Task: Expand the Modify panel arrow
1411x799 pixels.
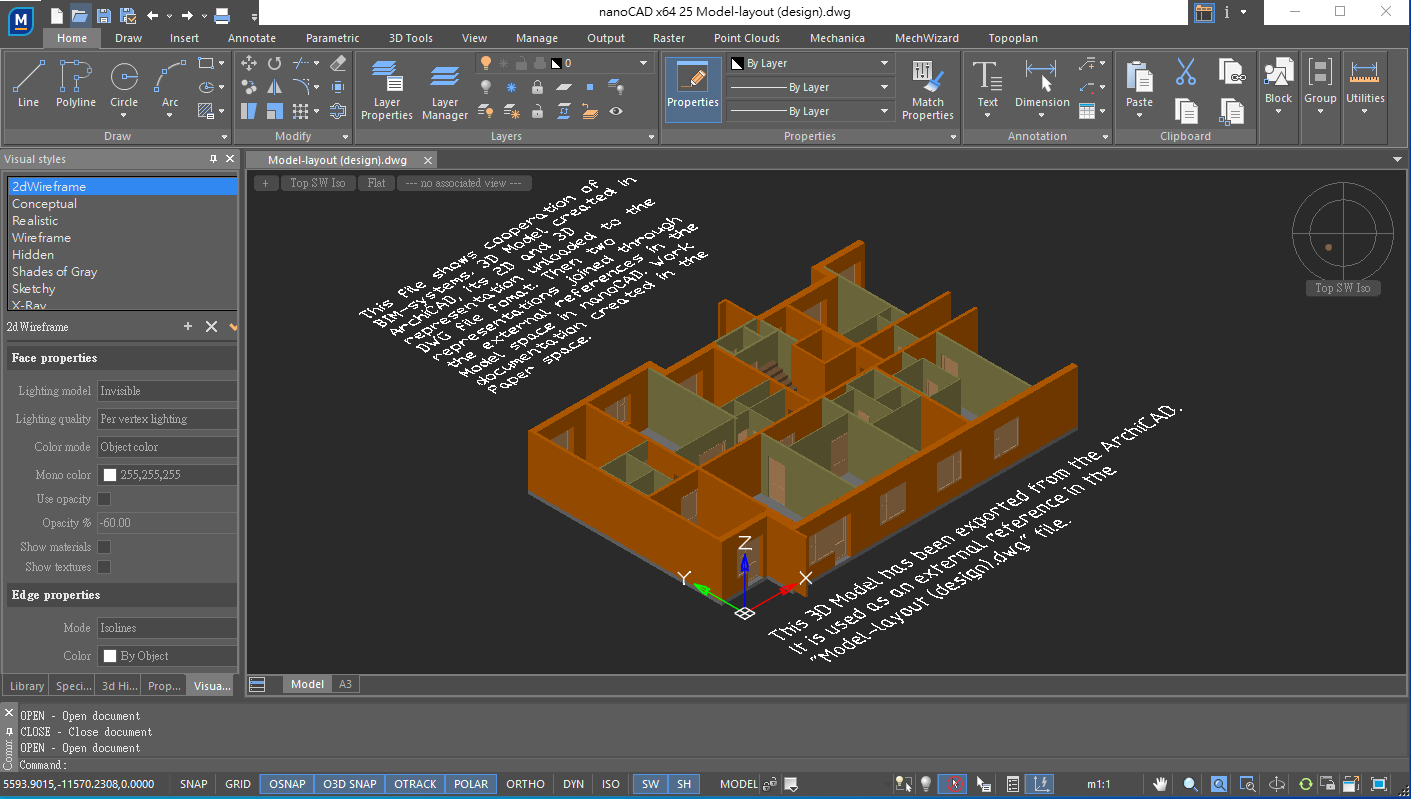Action: tap(346, 137)
